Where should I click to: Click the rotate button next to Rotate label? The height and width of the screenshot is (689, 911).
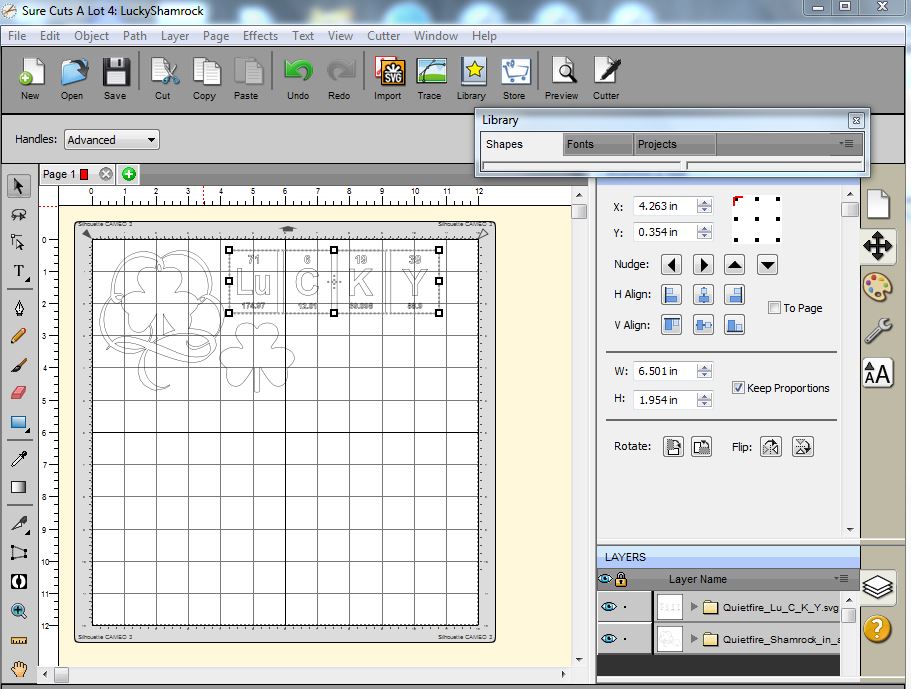pos(675,447)
